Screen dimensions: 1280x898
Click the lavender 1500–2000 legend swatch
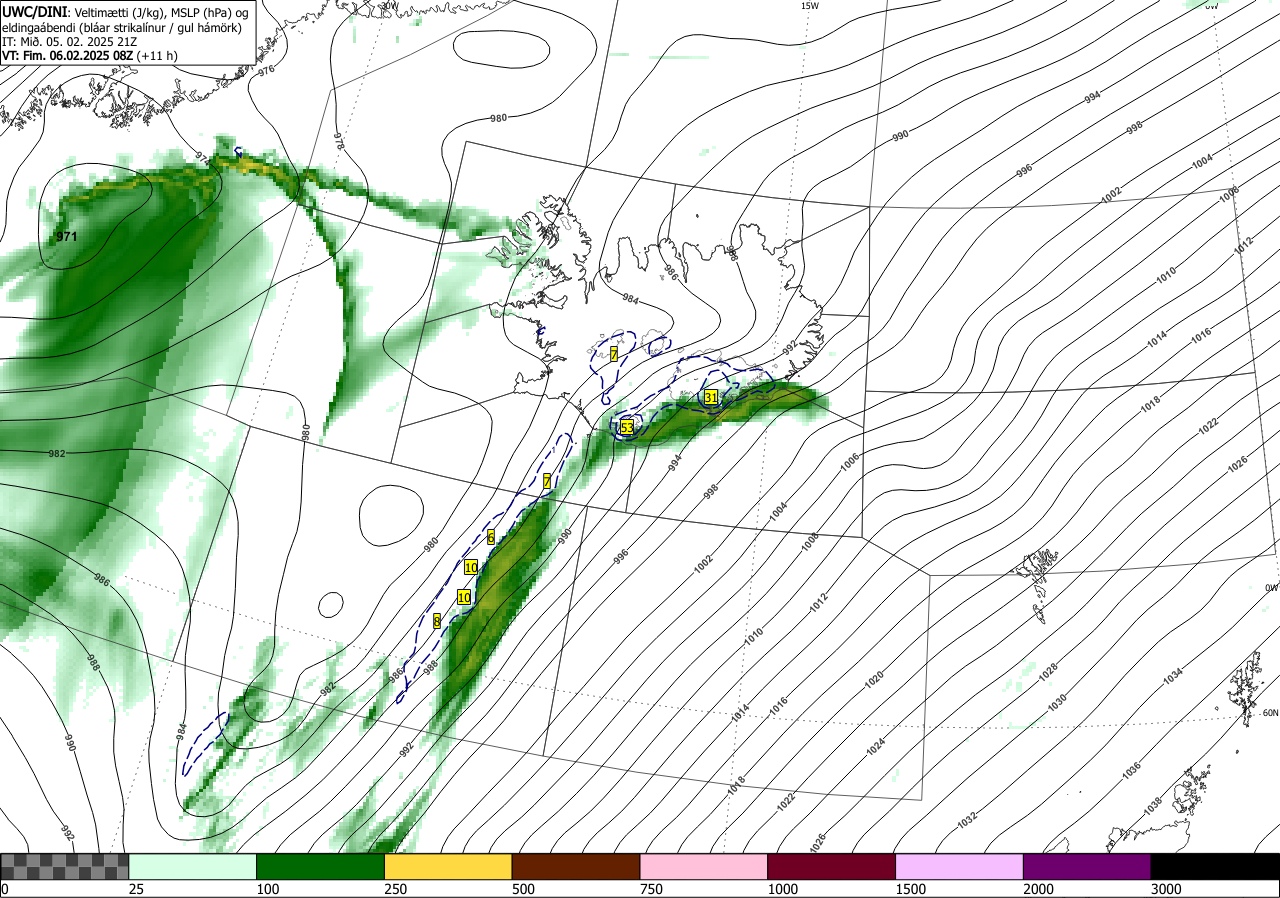pos(960,866)
